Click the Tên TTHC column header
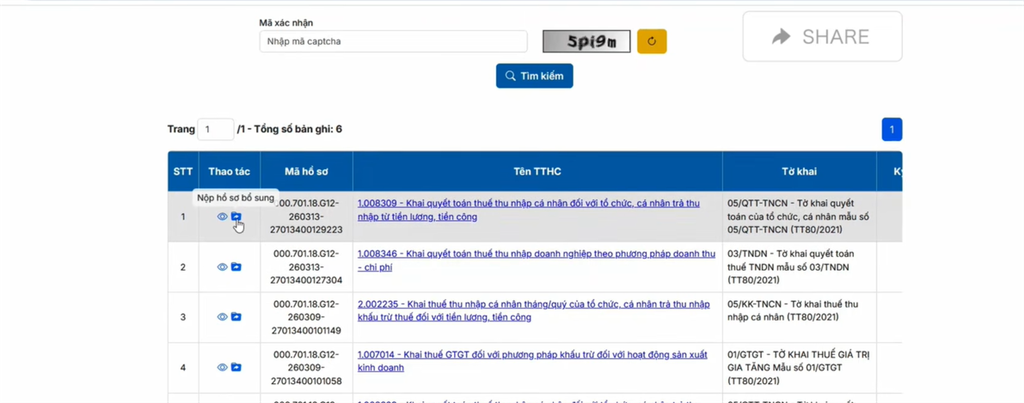 (537, 171)
